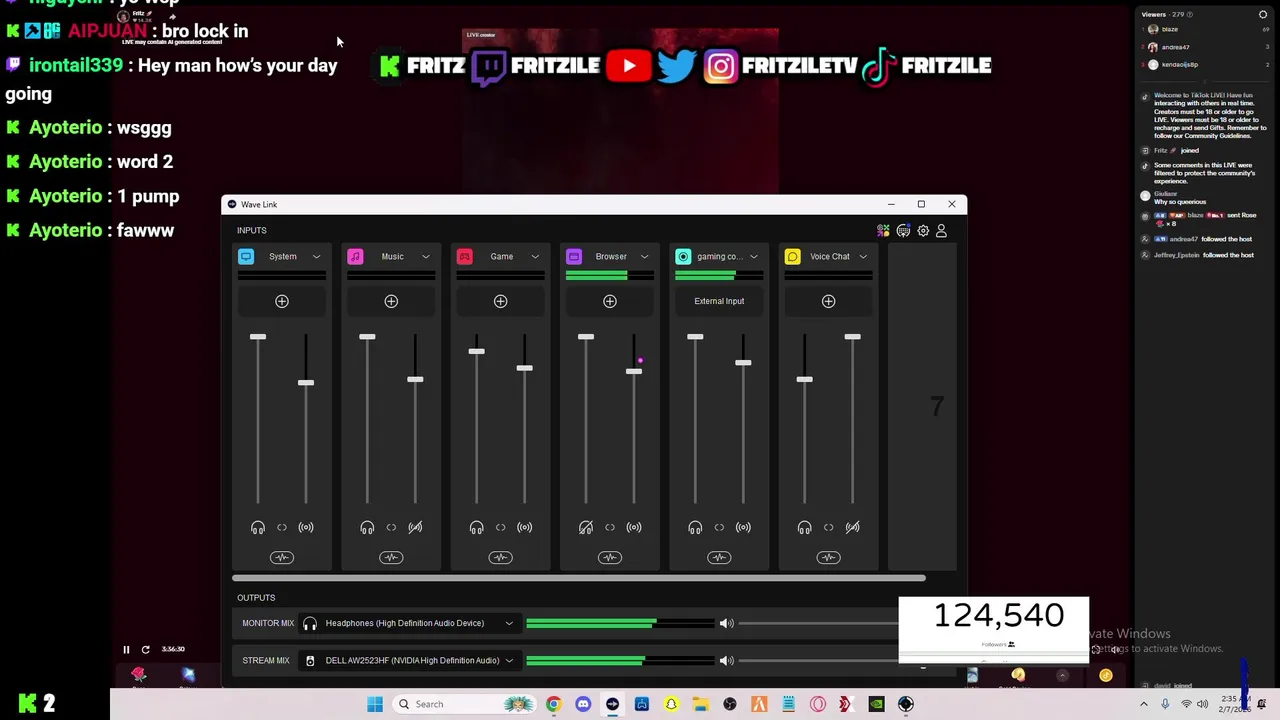The width and height of the screenshot is (1280, 720).
Task: Mute Voice Chat in the monitor mix
Action: click(804, 527)
